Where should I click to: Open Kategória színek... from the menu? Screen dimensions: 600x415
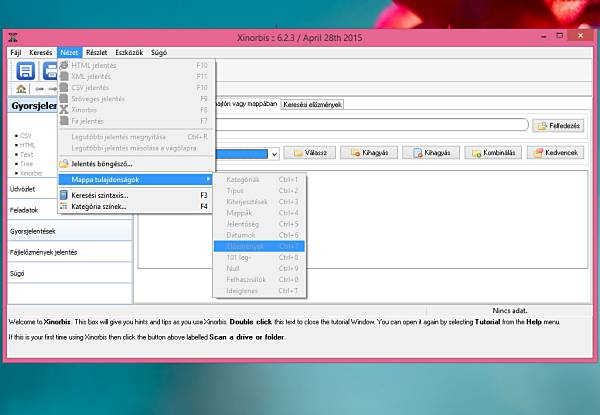[x=135, y=206]
